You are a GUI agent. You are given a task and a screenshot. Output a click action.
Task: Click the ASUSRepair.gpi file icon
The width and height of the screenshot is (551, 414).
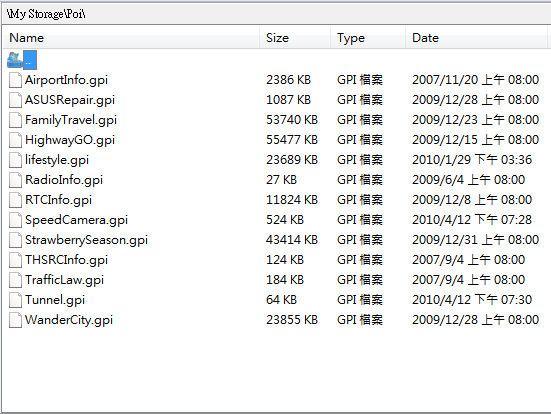pos(15,100)
